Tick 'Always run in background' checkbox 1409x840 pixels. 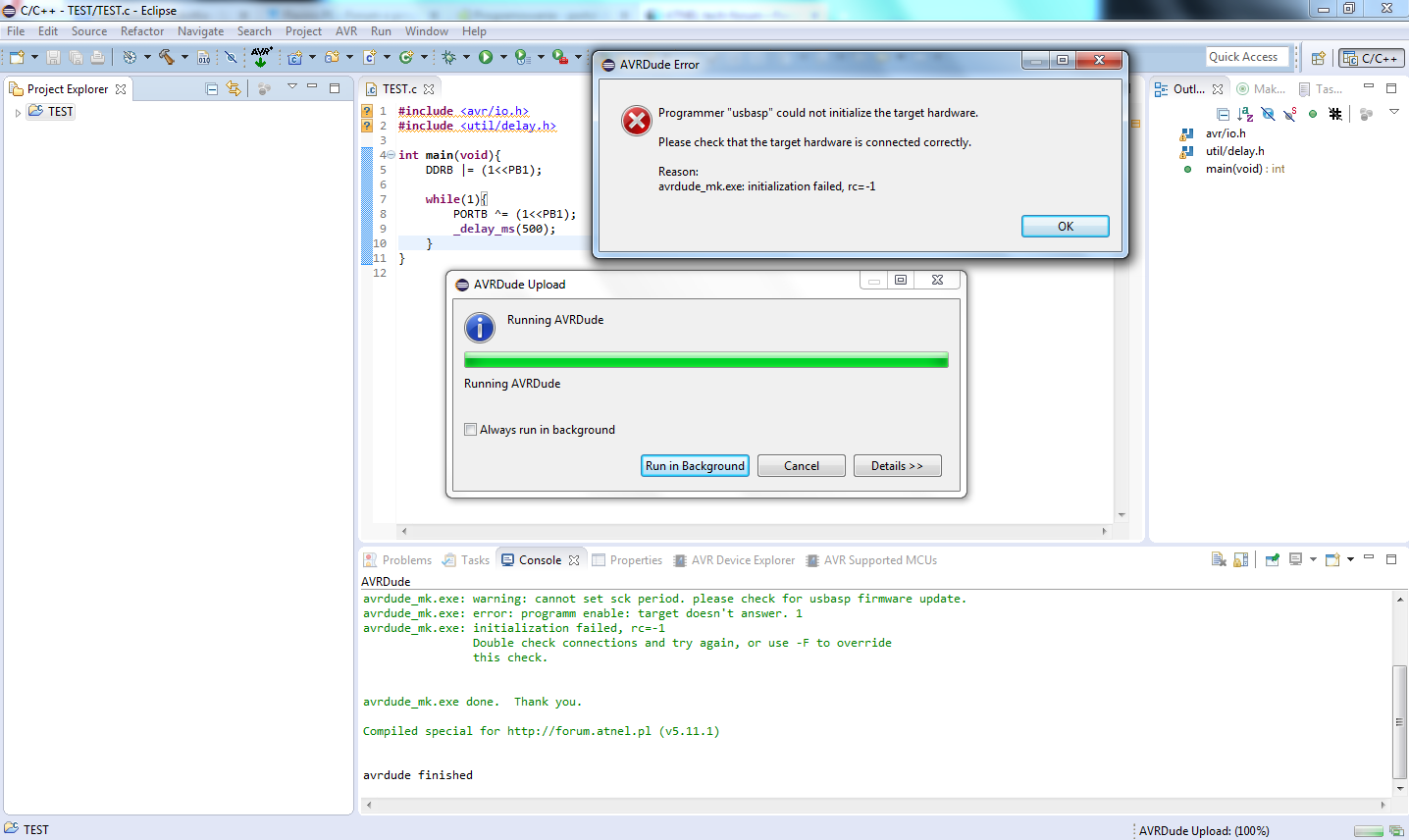tap(471, 429)
